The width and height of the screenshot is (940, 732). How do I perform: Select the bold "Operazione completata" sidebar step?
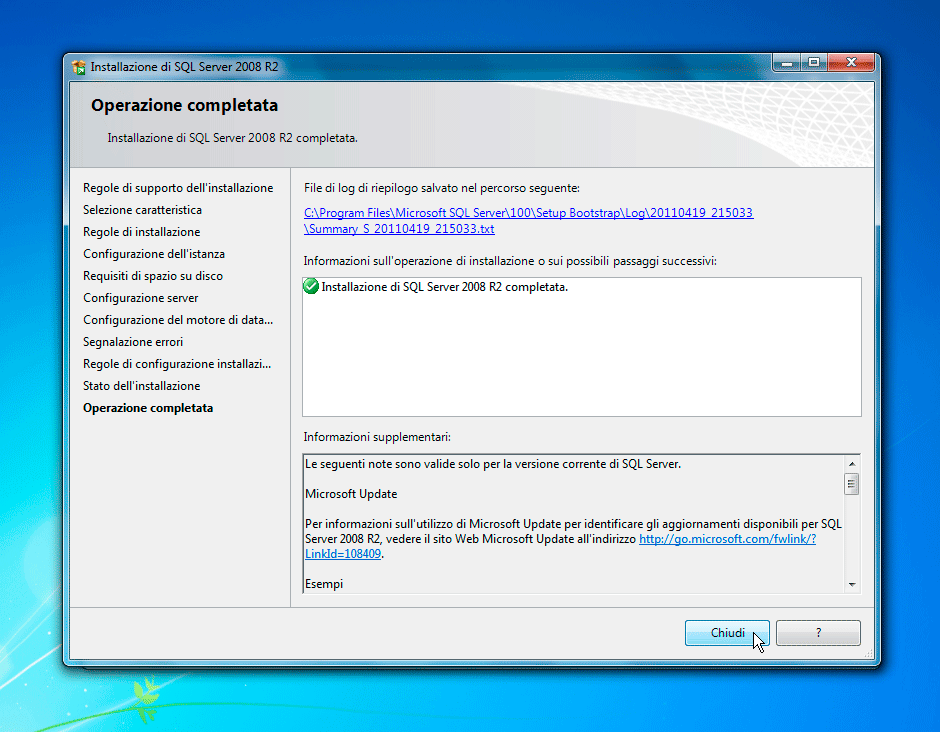148,408
